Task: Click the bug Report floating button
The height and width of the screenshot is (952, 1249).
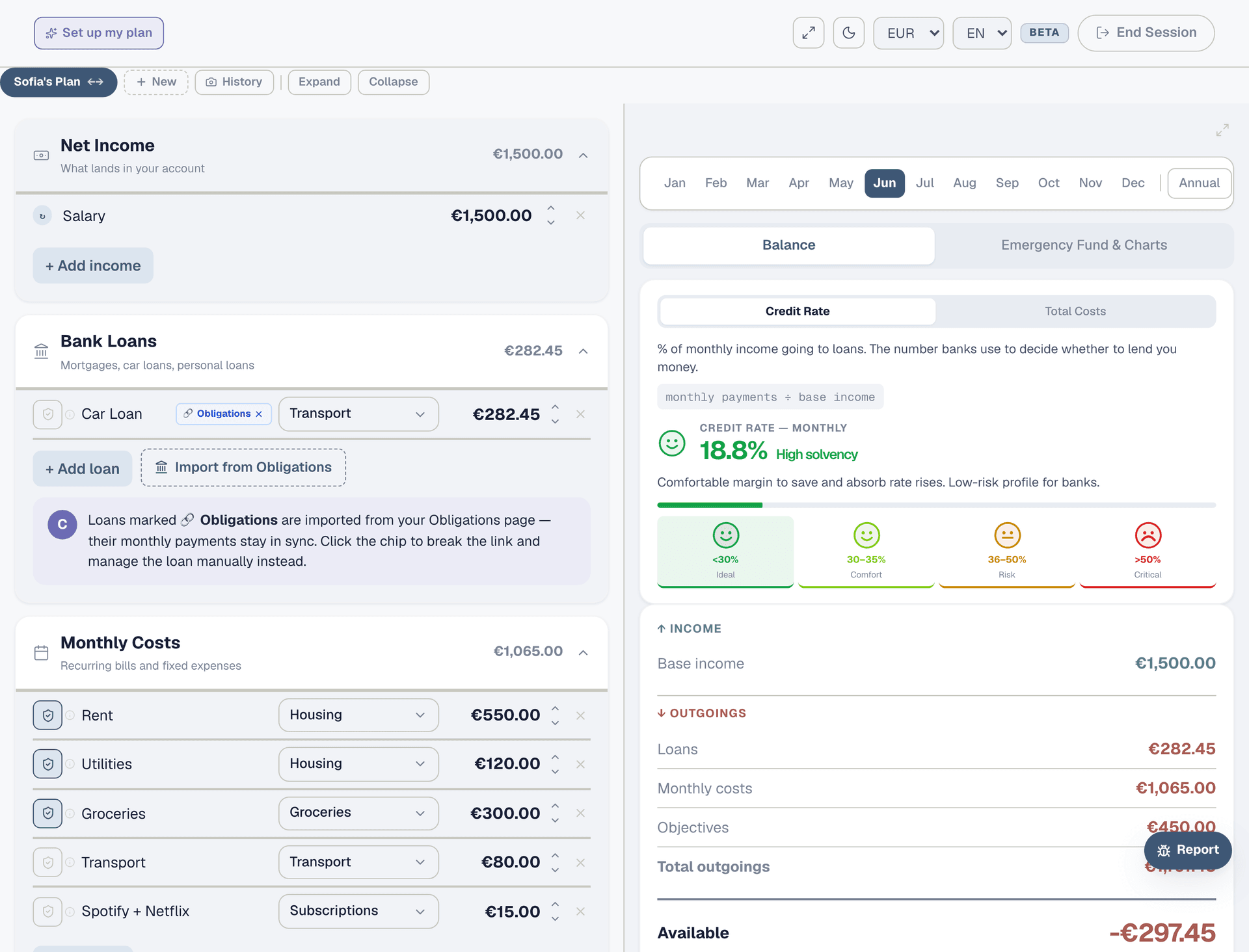Action: [1188, 850]
